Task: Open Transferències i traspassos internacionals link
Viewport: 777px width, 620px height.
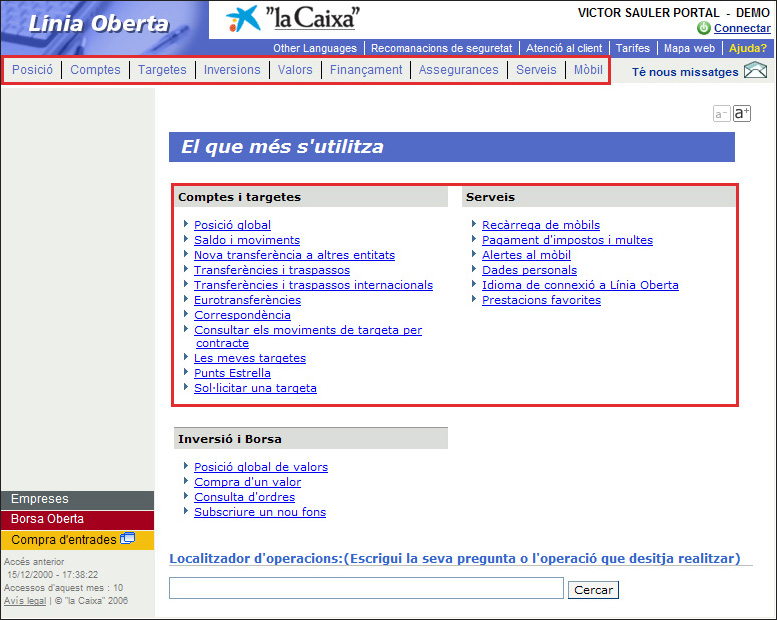Action: tap(313, 285)
